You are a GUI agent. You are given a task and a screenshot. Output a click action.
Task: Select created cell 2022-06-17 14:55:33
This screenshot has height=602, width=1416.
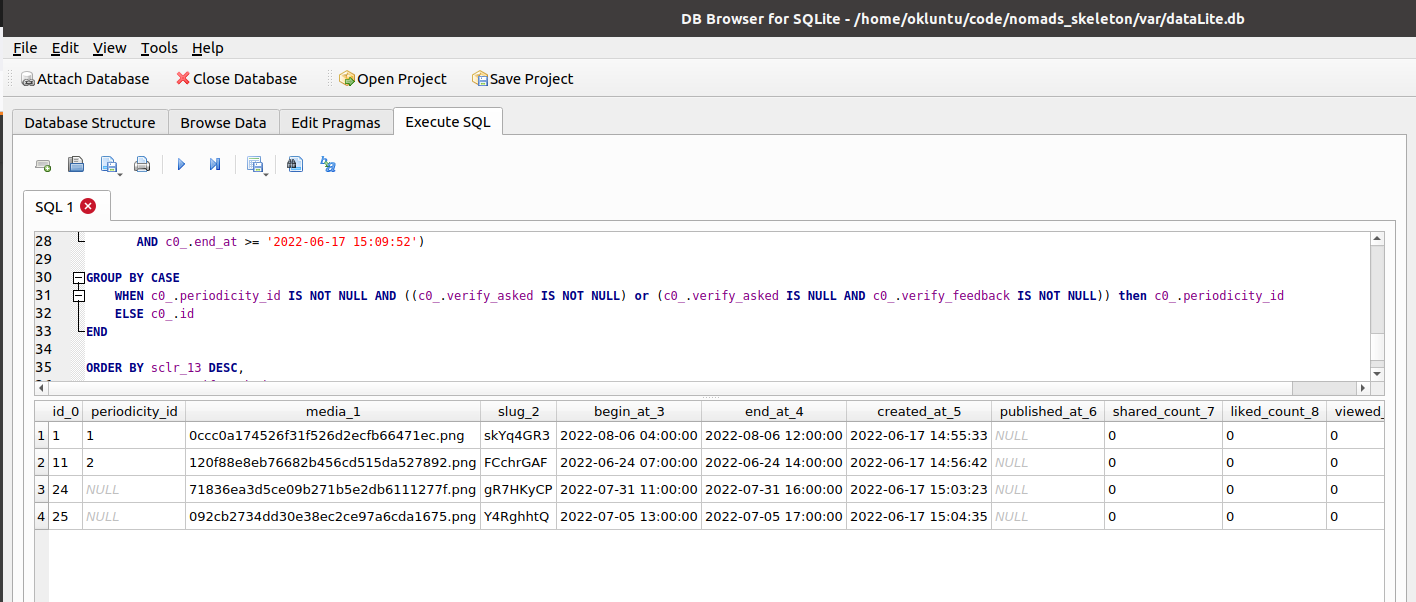click(x=919, y=436)
